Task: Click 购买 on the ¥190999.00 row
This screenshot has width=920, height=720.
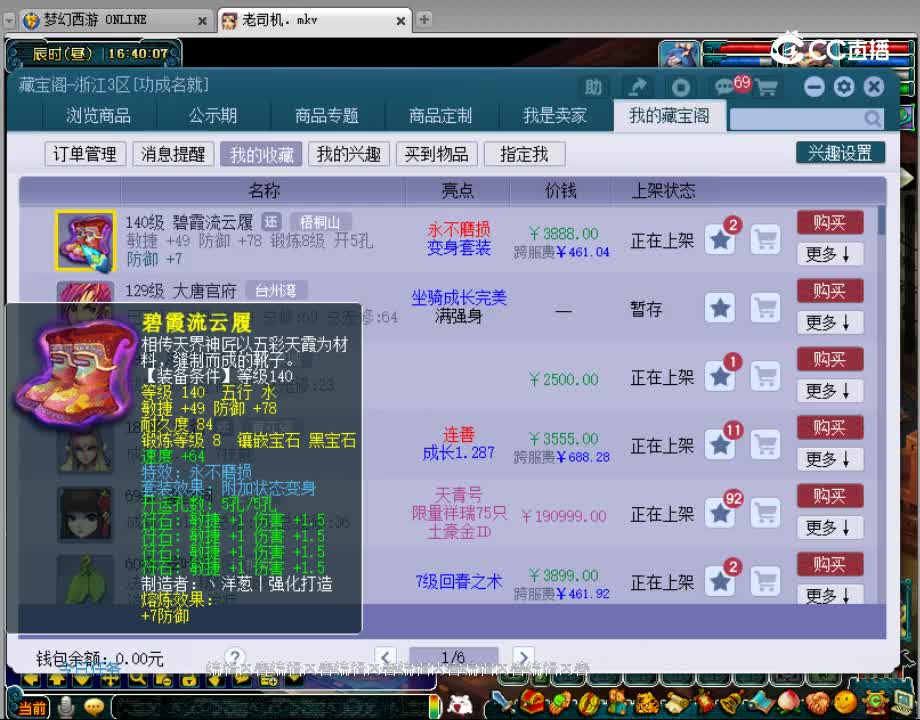Action: coord(830,496)
